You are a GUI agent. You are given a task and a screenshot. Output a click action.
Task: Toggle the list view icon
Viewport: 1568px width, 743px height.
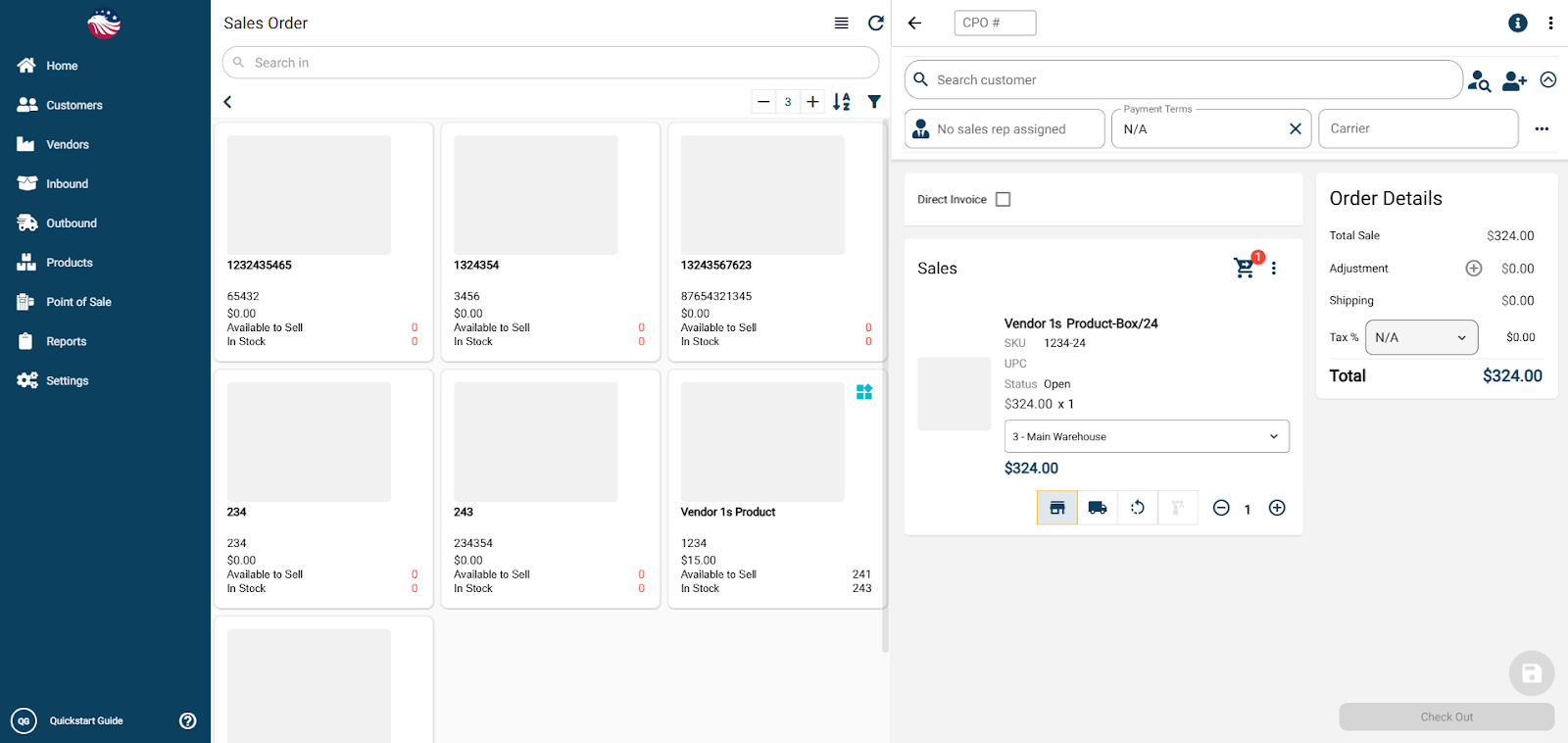pyautogui.click(x=841, y=23)
